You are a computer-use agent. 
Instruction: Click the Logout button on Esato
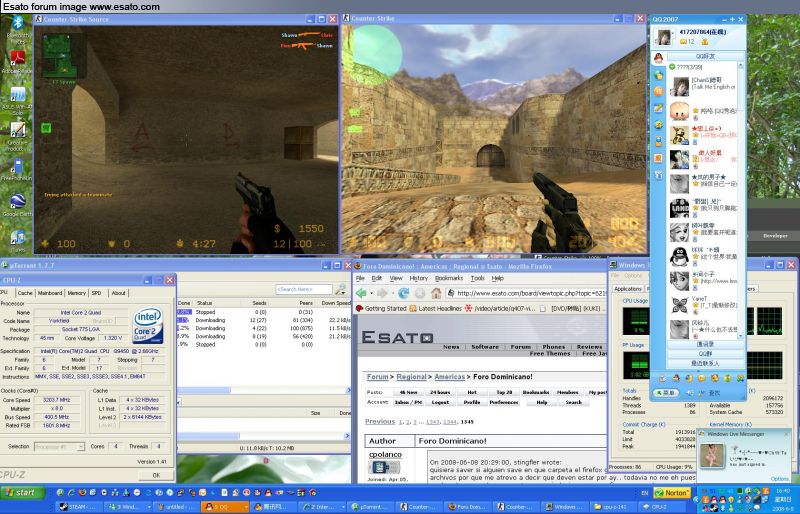point(440,402)
